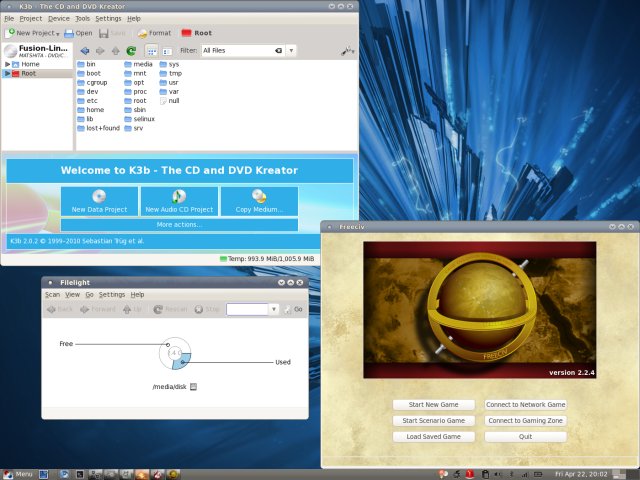This screenshot has height=480, width=640.
Task: Open the Project menu in K3b
Action: 31,18
